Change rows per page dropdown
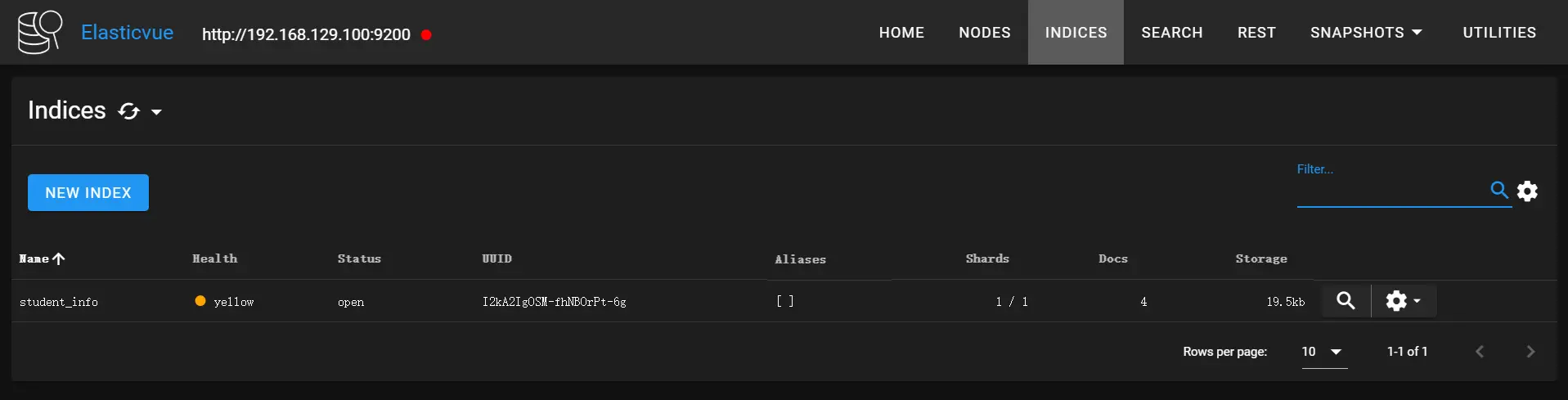Screen dimensions: 1568x400 tap(1323, 352)
